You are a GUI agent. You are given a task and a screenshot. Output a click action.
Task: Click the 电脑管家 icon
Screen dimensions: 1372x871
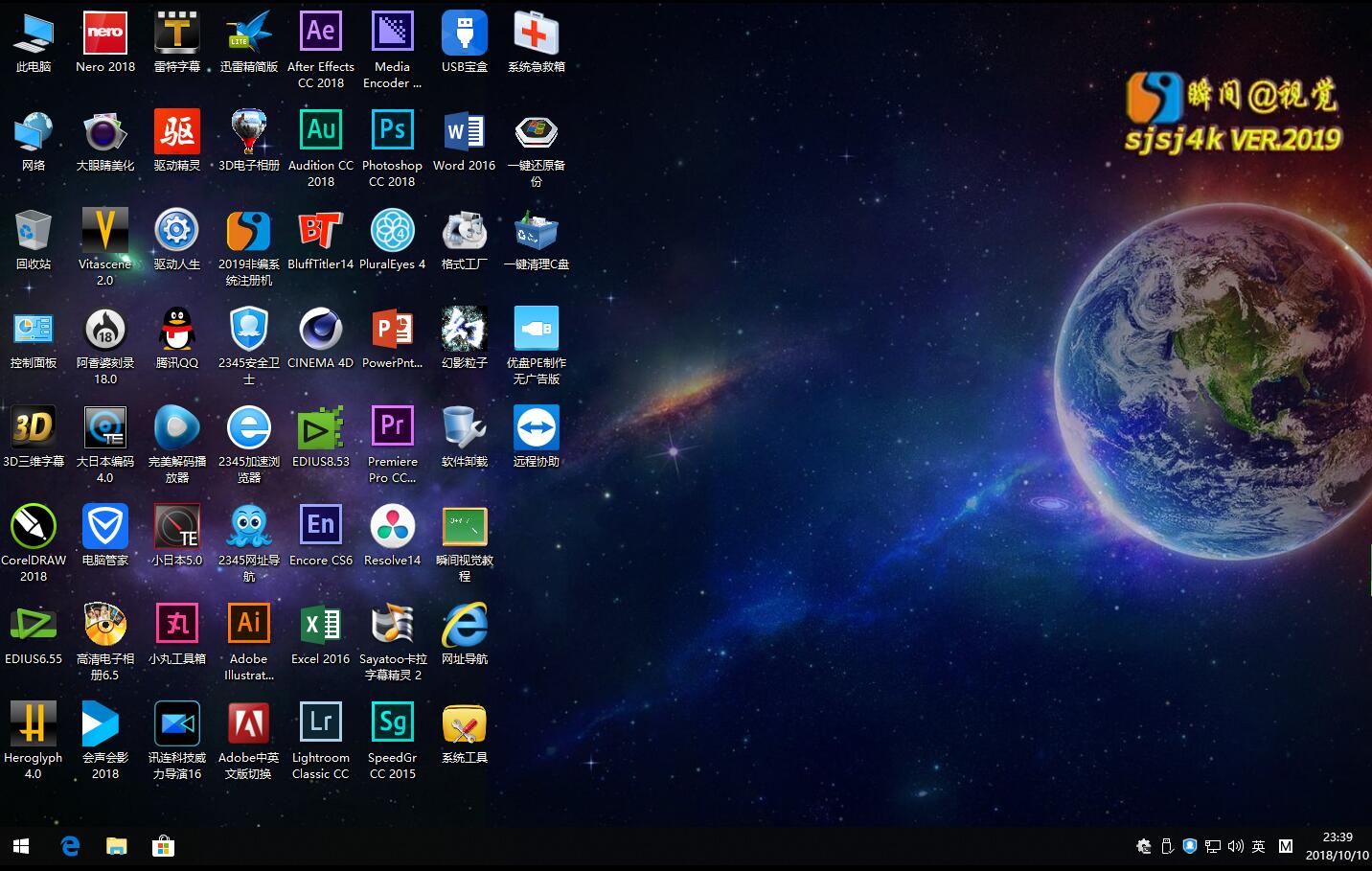pyautogui.click(x=105, y=526)
